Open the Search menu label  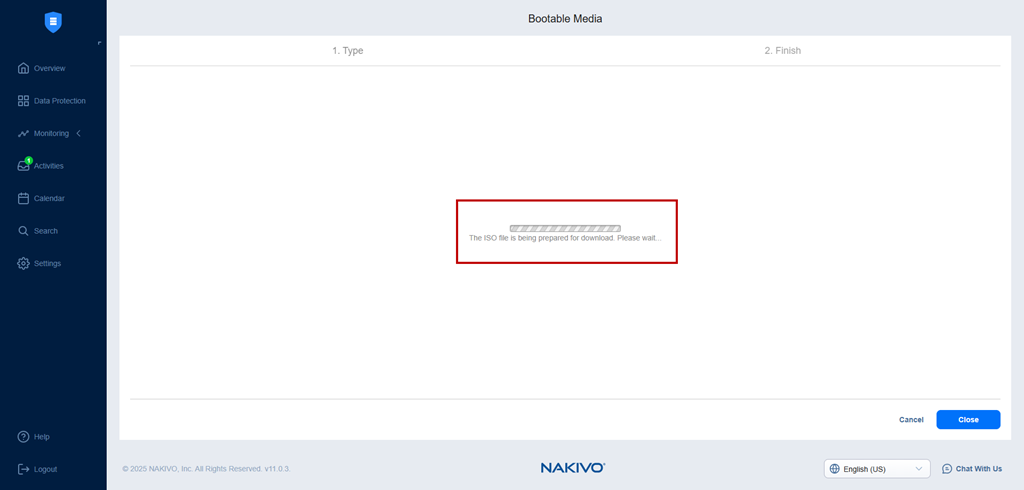point(46,231)
